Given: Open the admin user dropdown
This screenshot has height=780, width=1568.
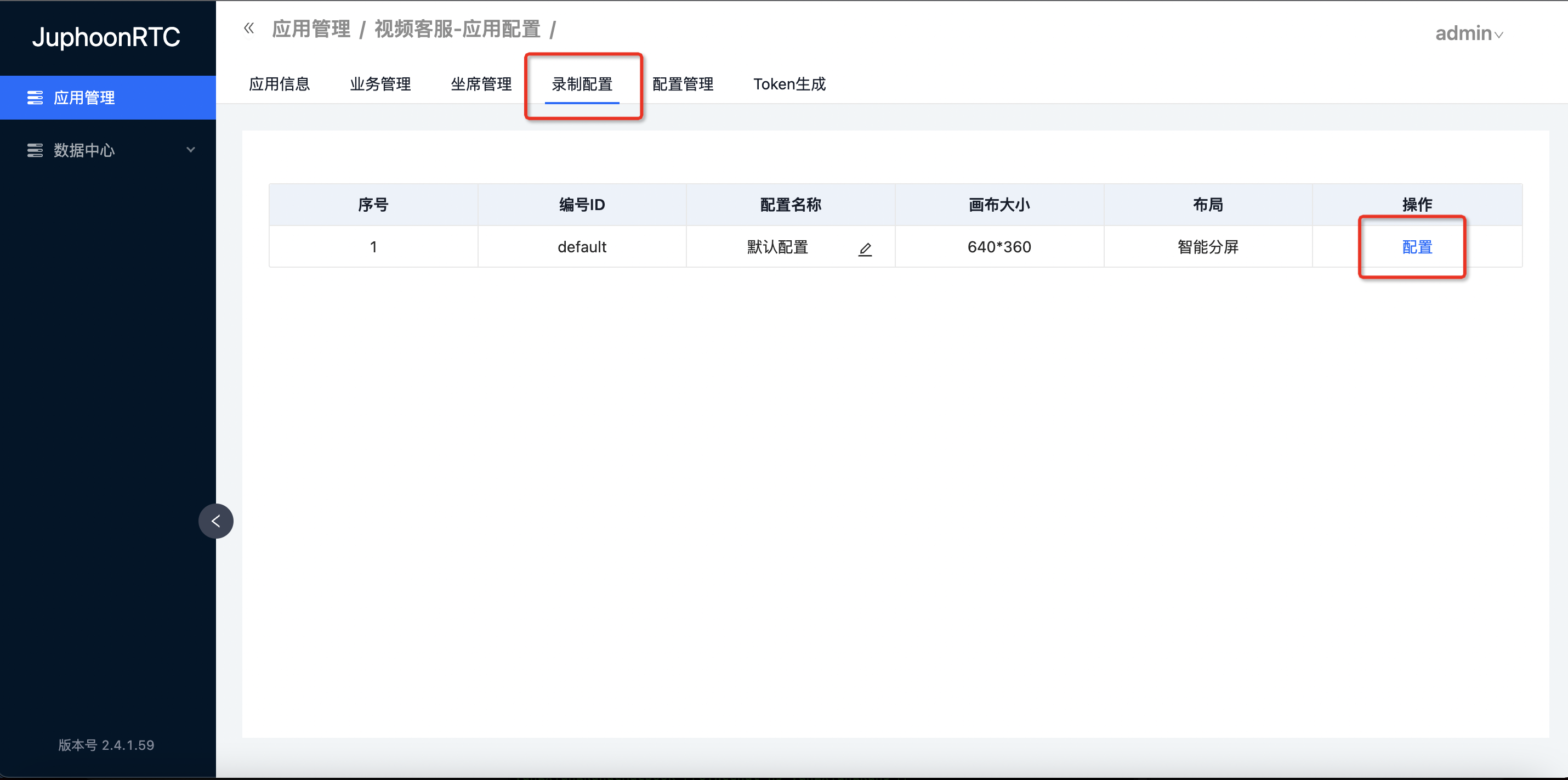Looking at the screenshot, I should [1469, 33].
